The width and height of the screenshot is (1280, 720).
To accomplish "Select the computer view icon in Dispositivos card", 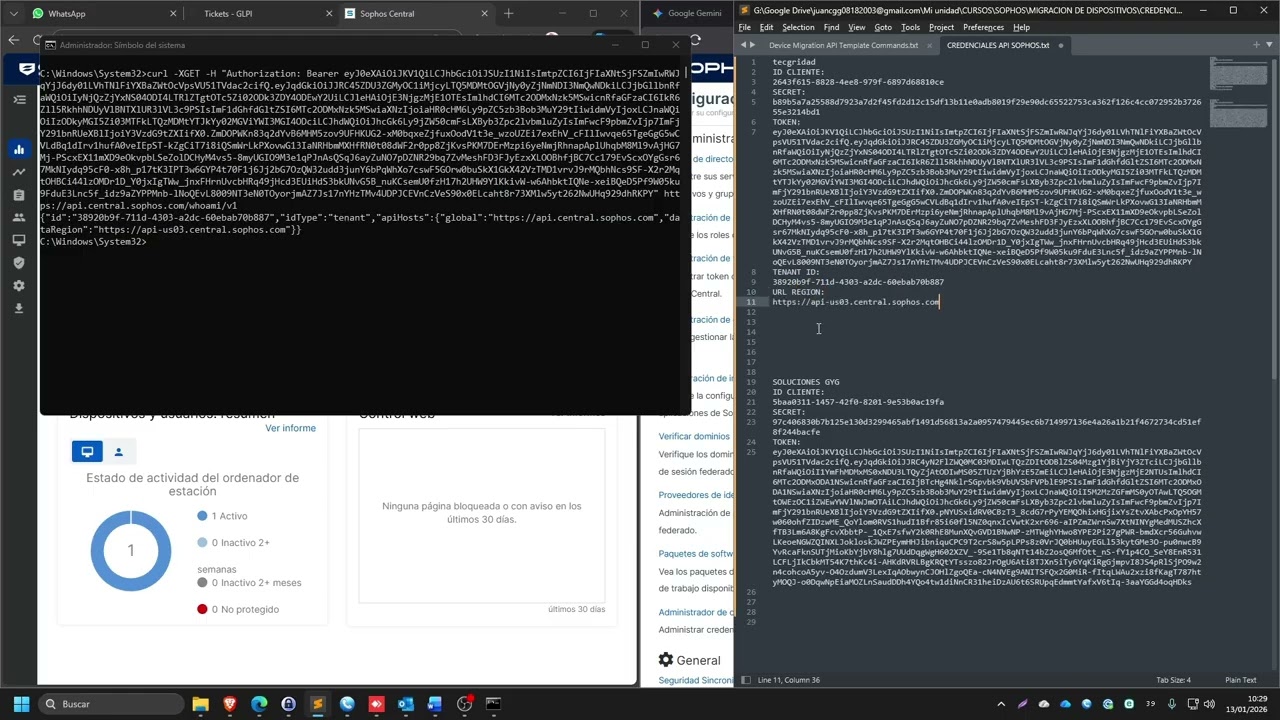I will (87, 452).
